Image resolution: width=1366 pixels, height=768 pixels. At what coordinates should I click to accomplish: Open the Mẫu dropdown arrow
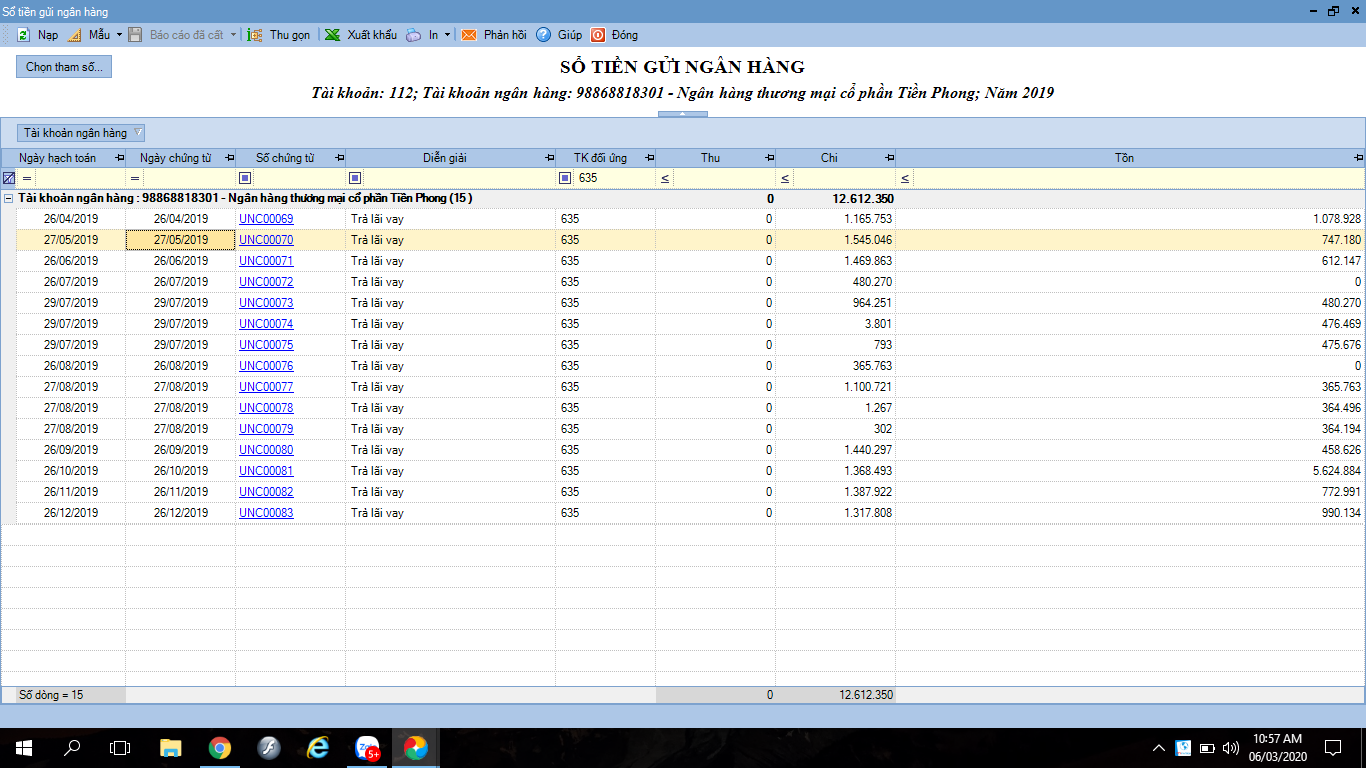point(119,35)
